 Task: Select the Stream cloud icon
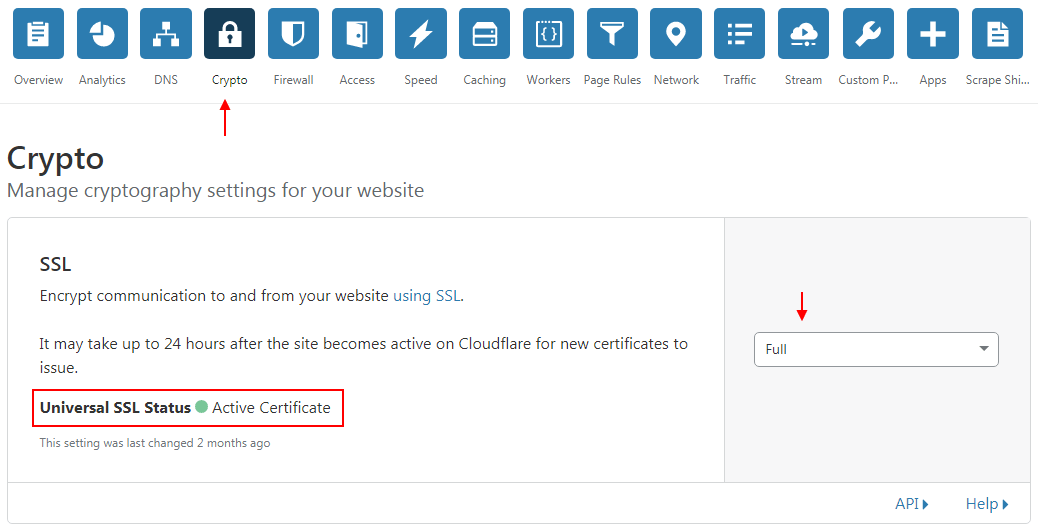(x=803, y=34)
